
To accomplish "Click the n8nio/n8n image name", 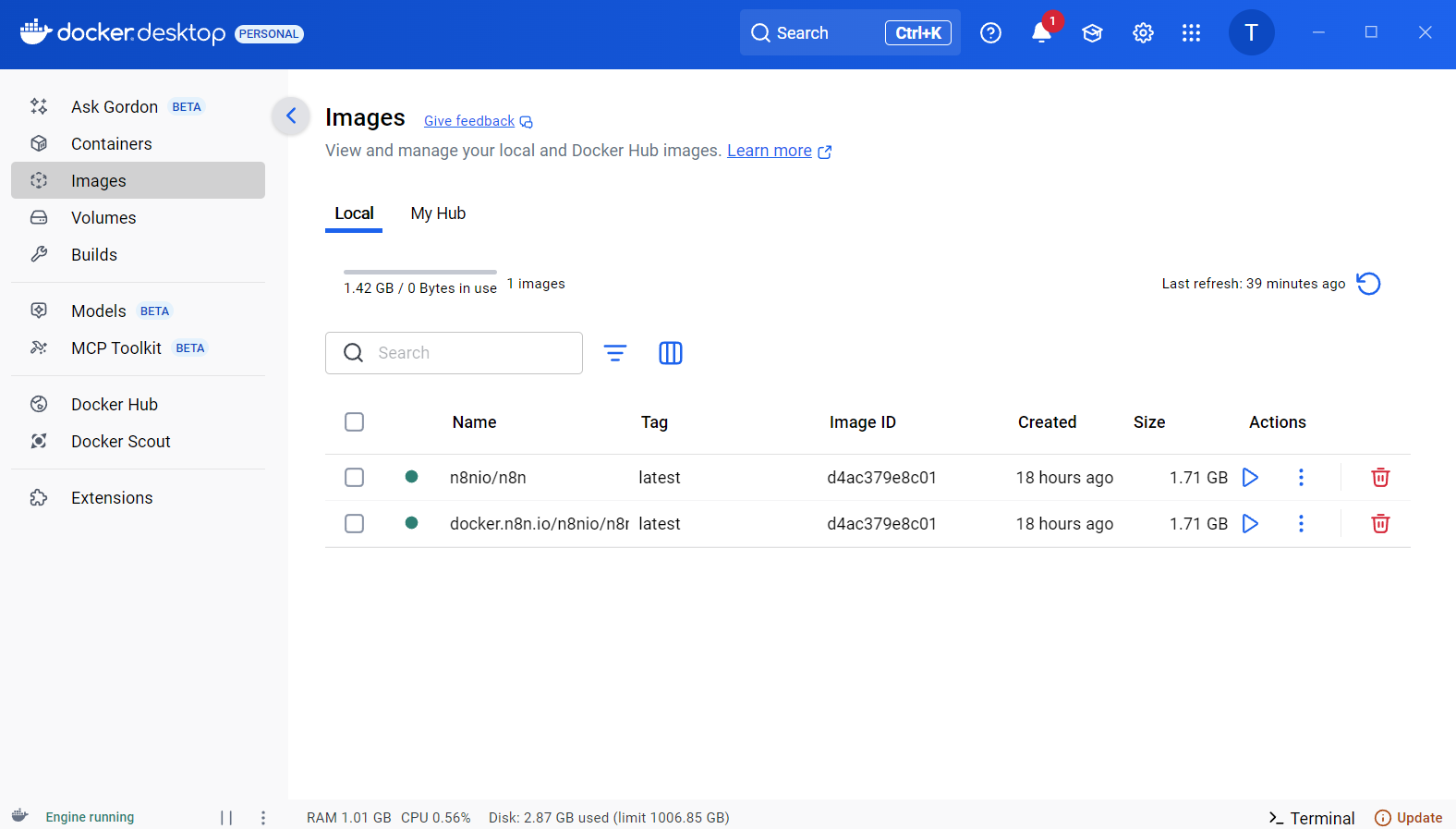I will [x=488, y=478].
